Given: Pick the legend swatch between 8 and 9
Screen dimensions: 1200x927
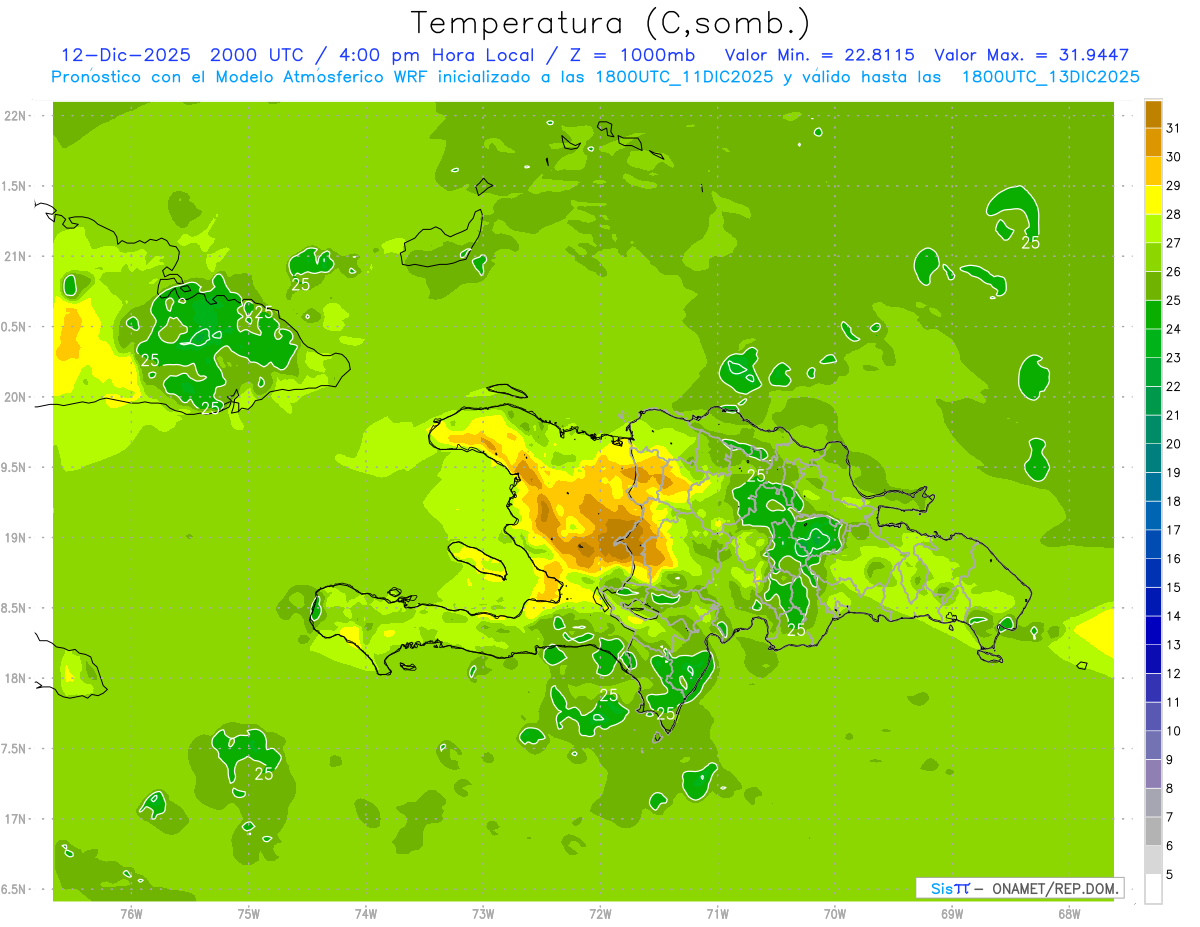Looking at the screenshot, I should coord(1153,774).
